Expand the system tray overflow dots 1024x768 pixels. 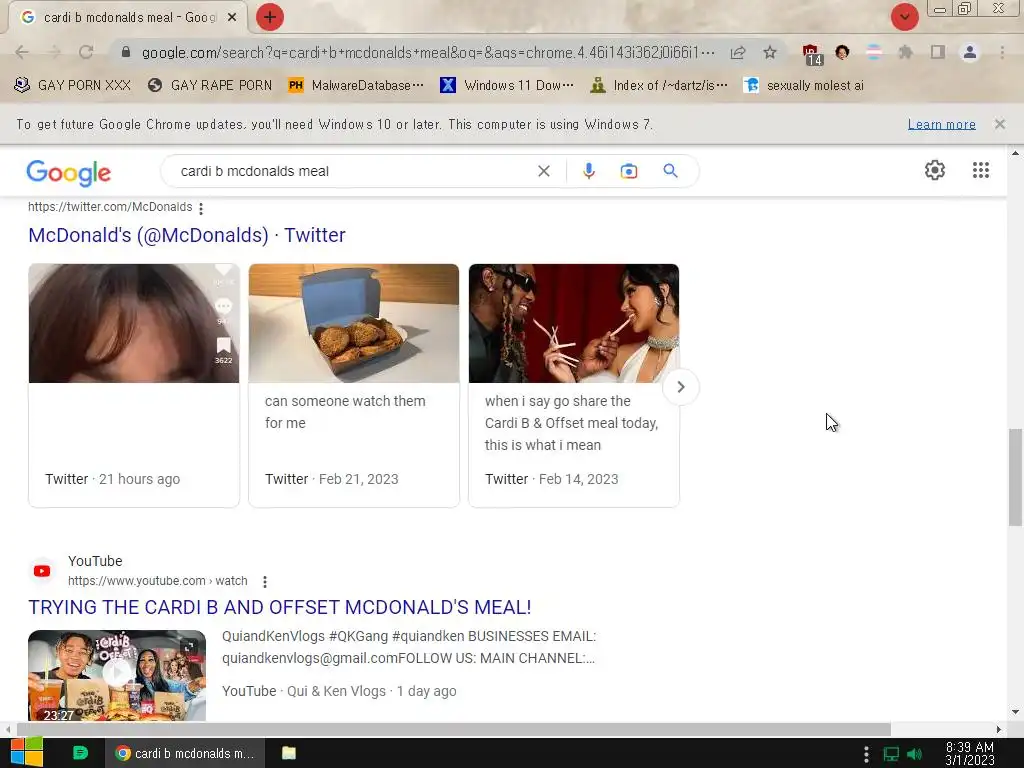coord(866,754)
